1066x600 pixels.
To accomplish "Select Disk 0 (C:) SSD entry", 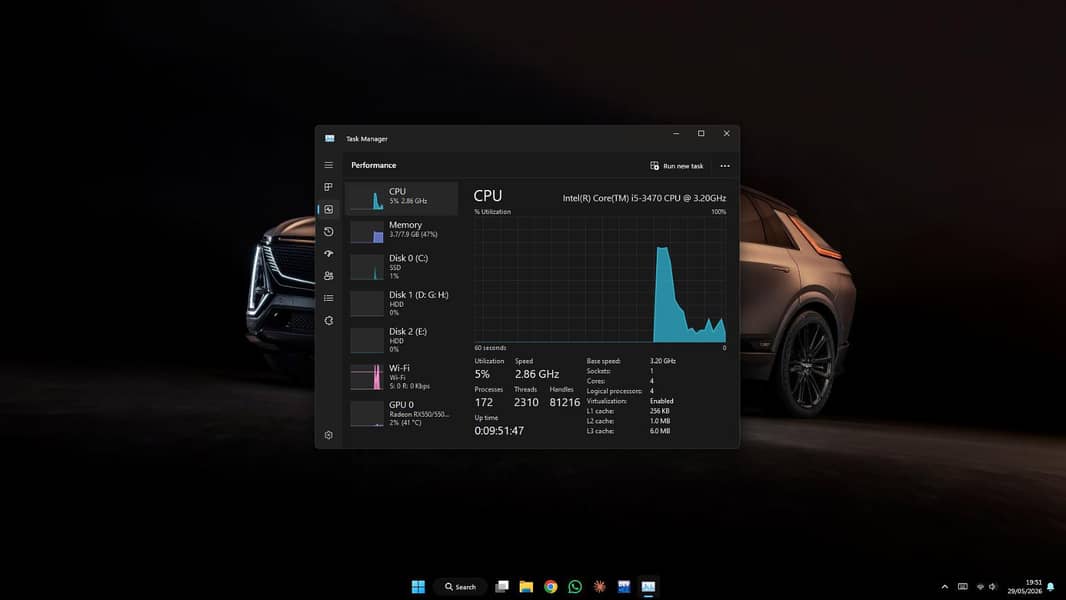I will [402, 266].
